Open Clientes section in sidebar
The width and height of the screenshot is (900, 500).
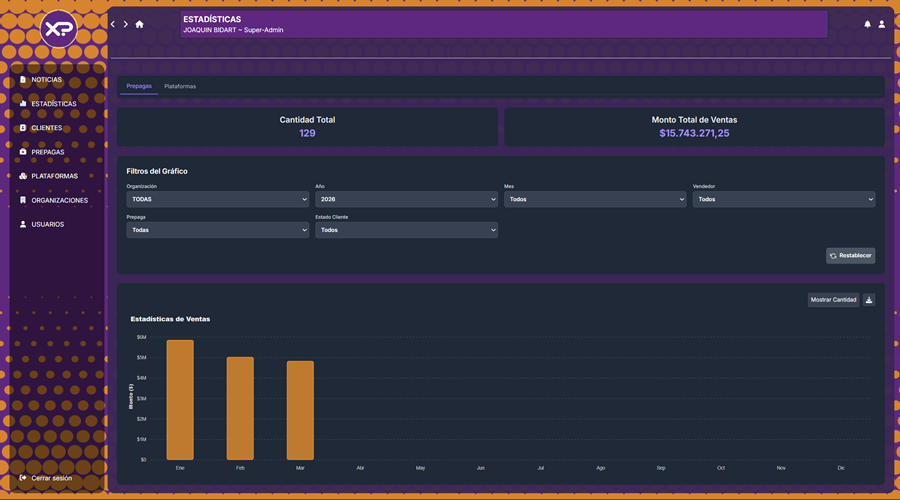(46, 128)
